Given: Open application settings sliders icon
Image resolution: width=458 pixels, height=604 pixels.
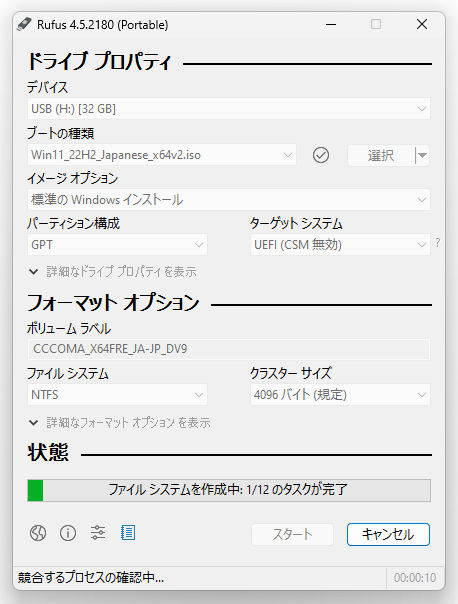Looking at the screenshot, I should (x=98, y=533).
